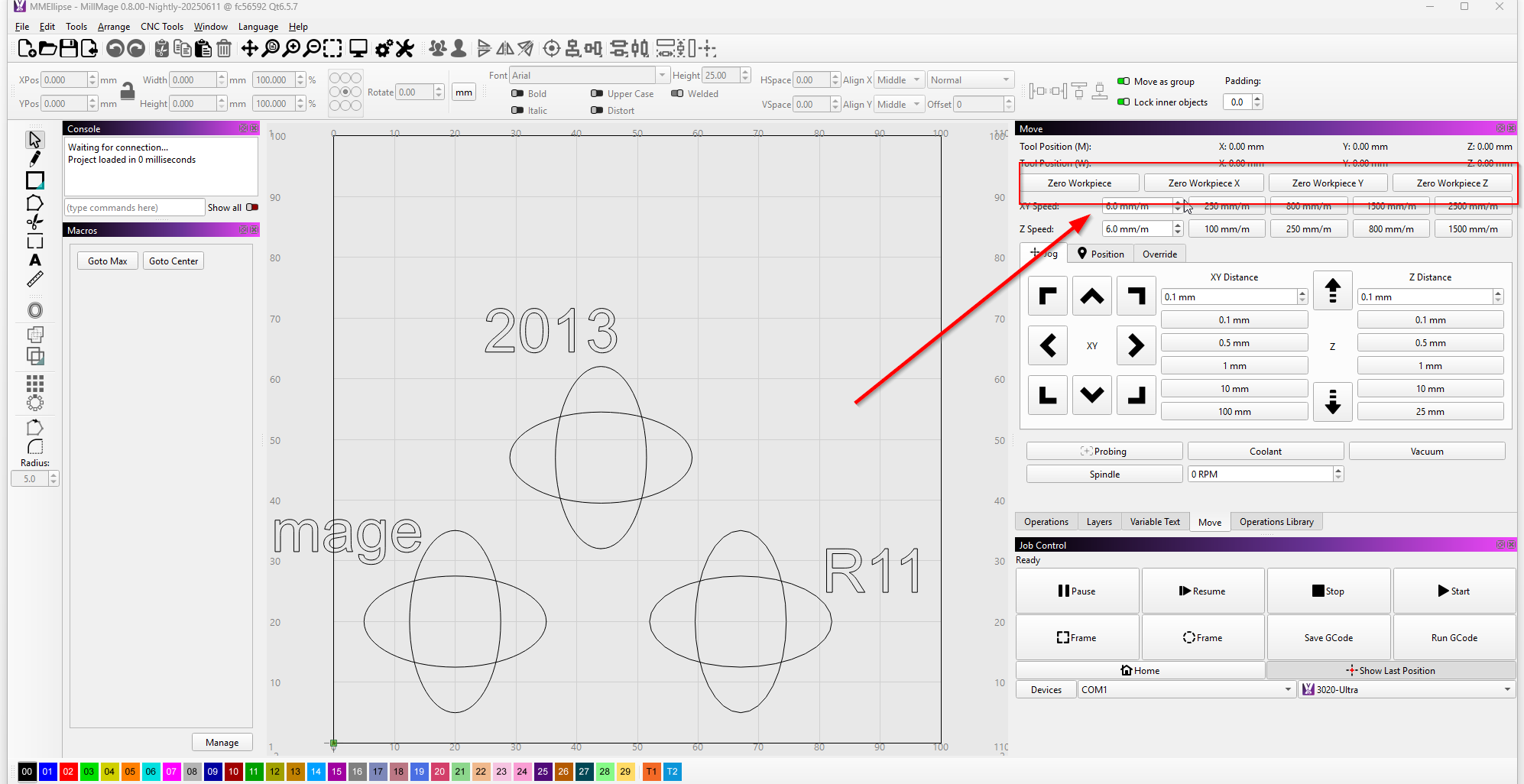Open the CNC Tools menu
Screen dimensions: 1524x784
162,26
